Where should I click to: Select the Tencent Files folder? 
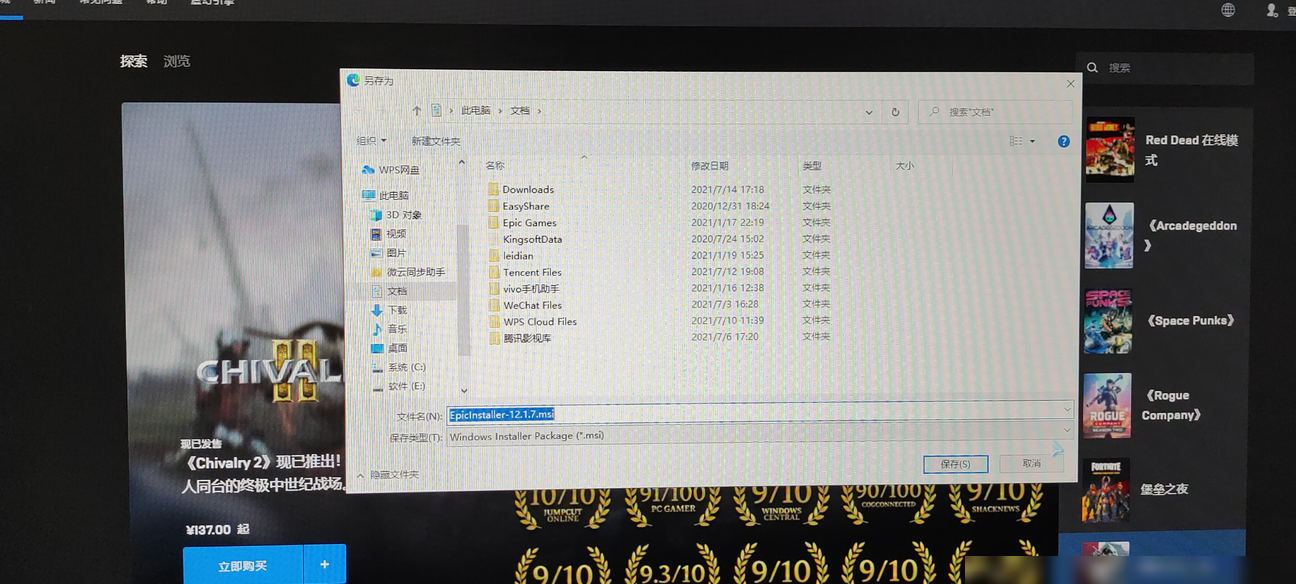[525, 272]
